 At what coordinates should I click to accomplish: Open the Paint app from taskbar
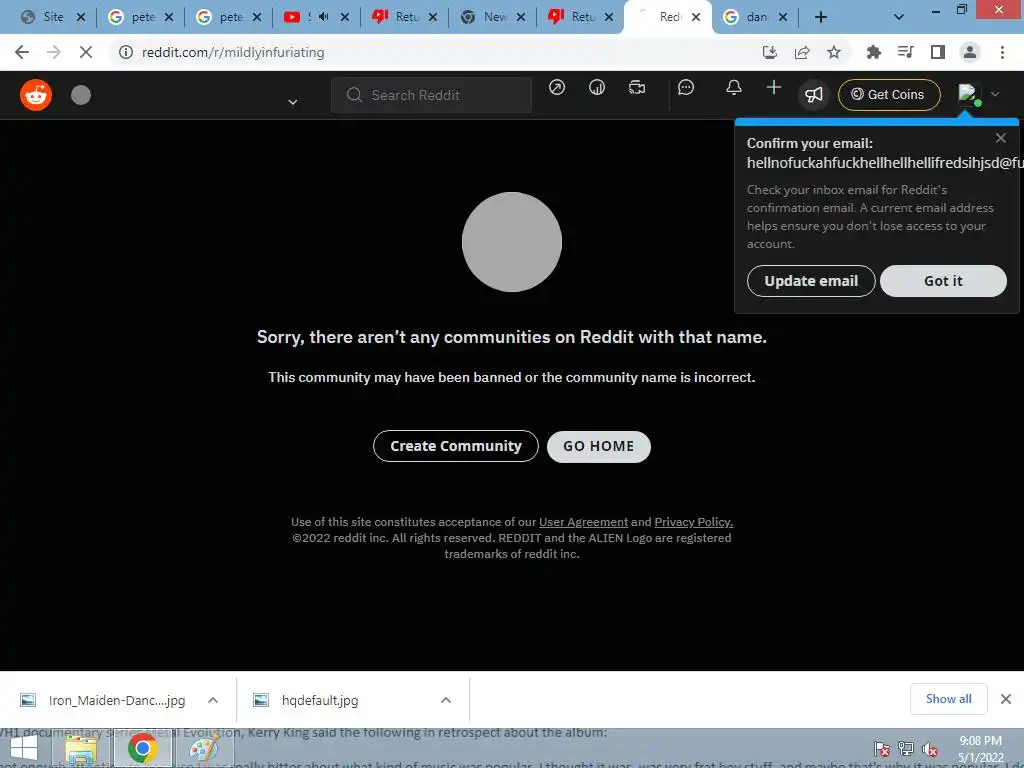pos(204,748)
